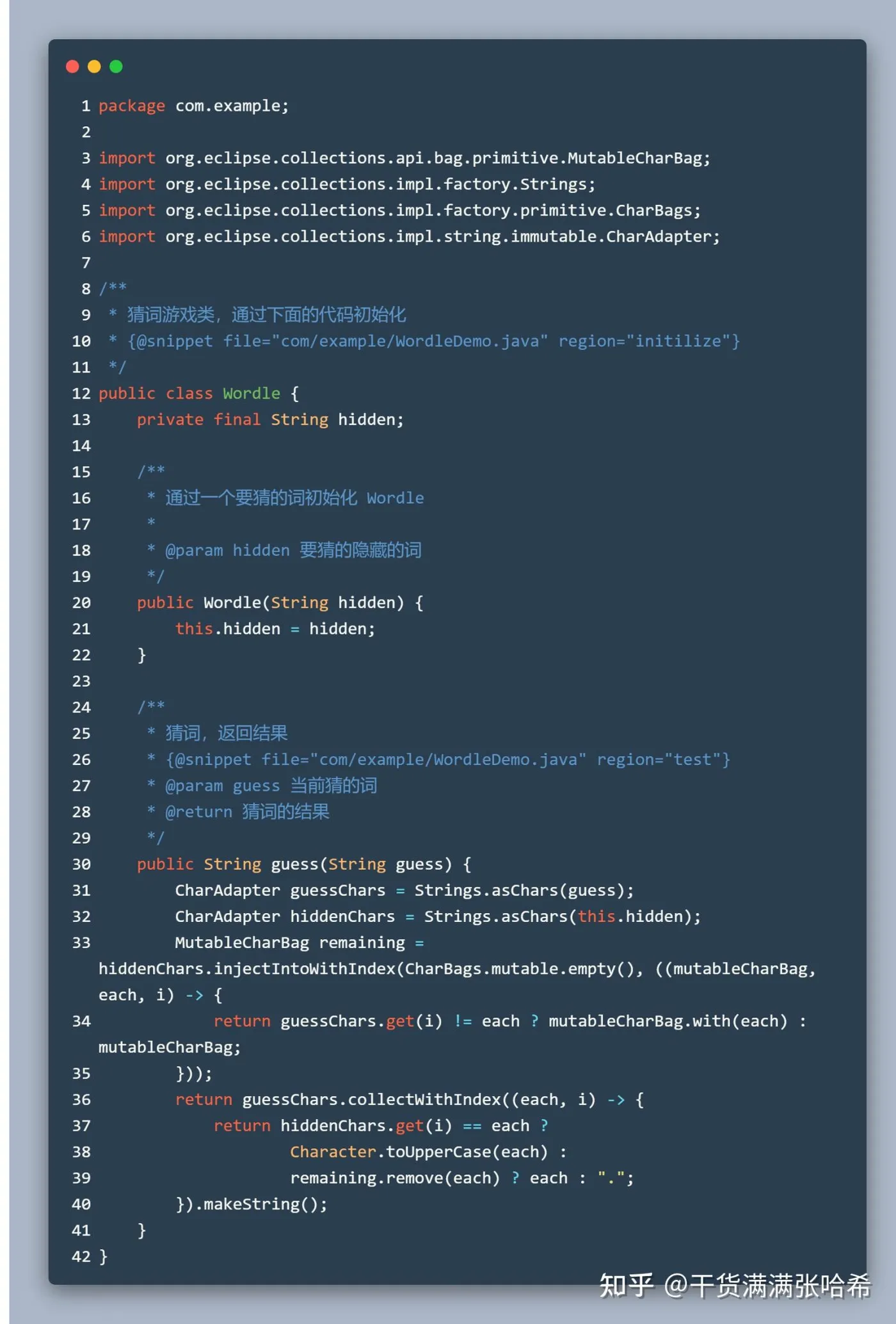Viewport: 896px width, 1324px height.
Task: Click constructor 'Wordle(String hidden)' on line 20
Action: pos(304,603)
